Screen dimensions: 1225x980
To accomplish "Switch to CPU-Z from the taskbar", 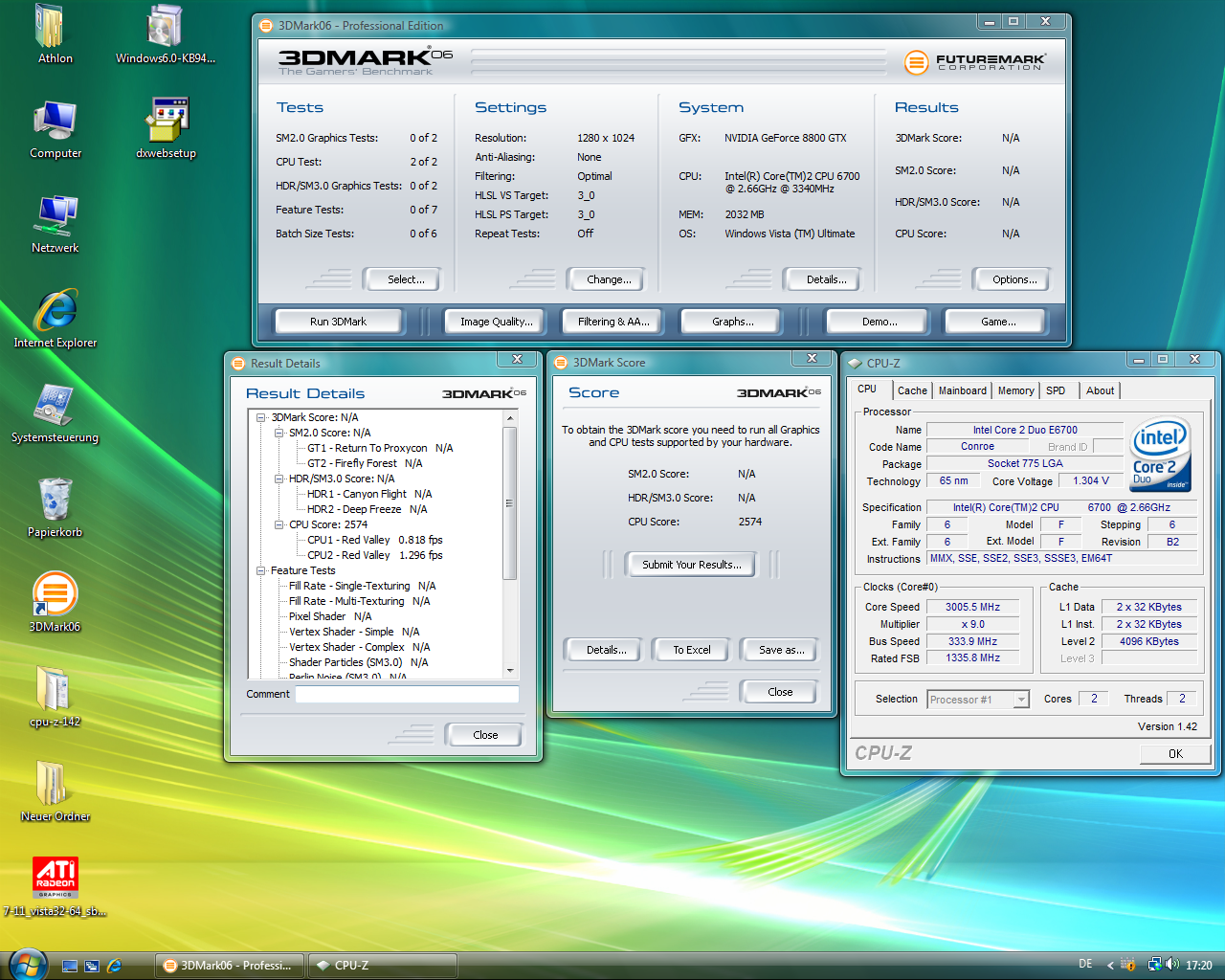I will 383,966.
